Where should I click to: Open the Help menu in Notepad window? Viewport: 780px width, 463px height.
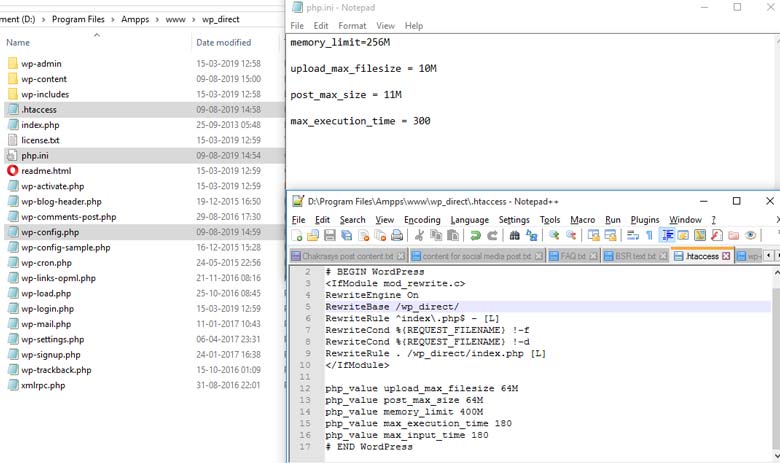coord(413,26)
